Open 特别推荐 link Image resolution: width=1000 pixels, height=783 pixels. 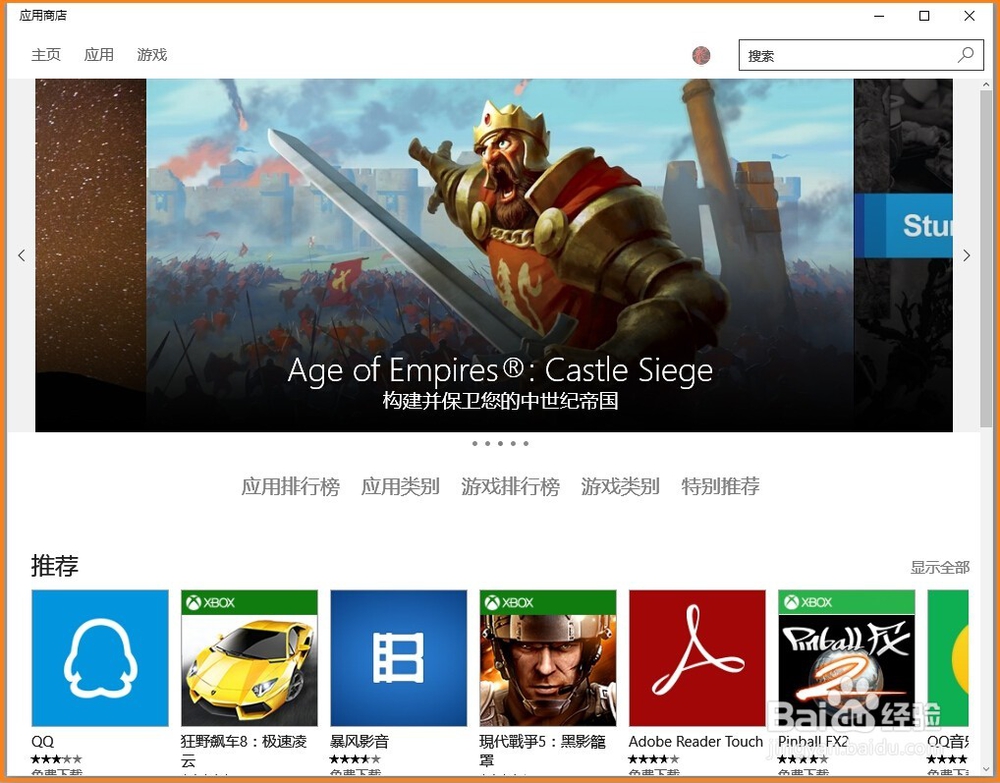pos(720,487)
